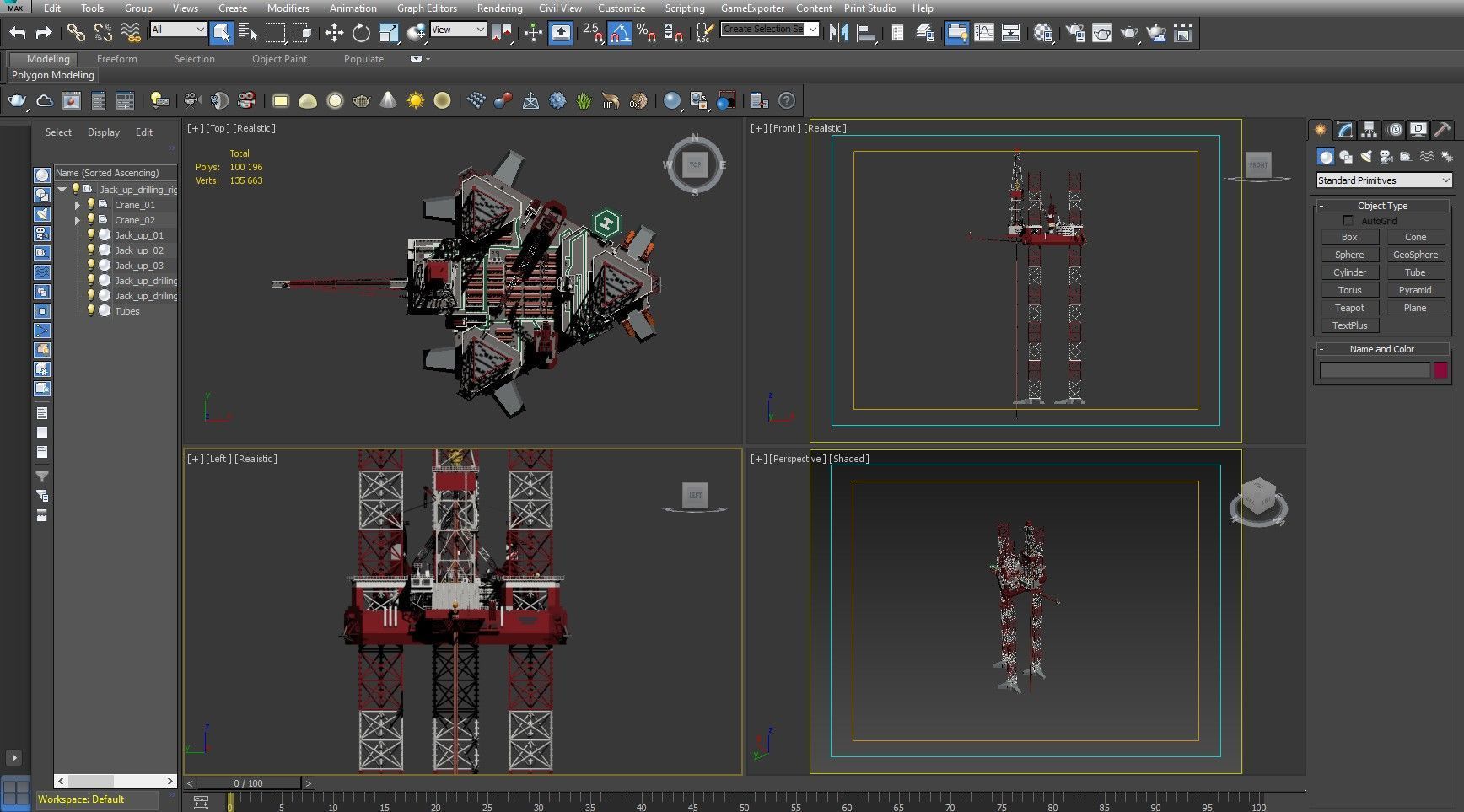The height and width of the screenshot is (812, 1464).
Task: Click the Cylinder primitive button
Action: pos(1349,272)
